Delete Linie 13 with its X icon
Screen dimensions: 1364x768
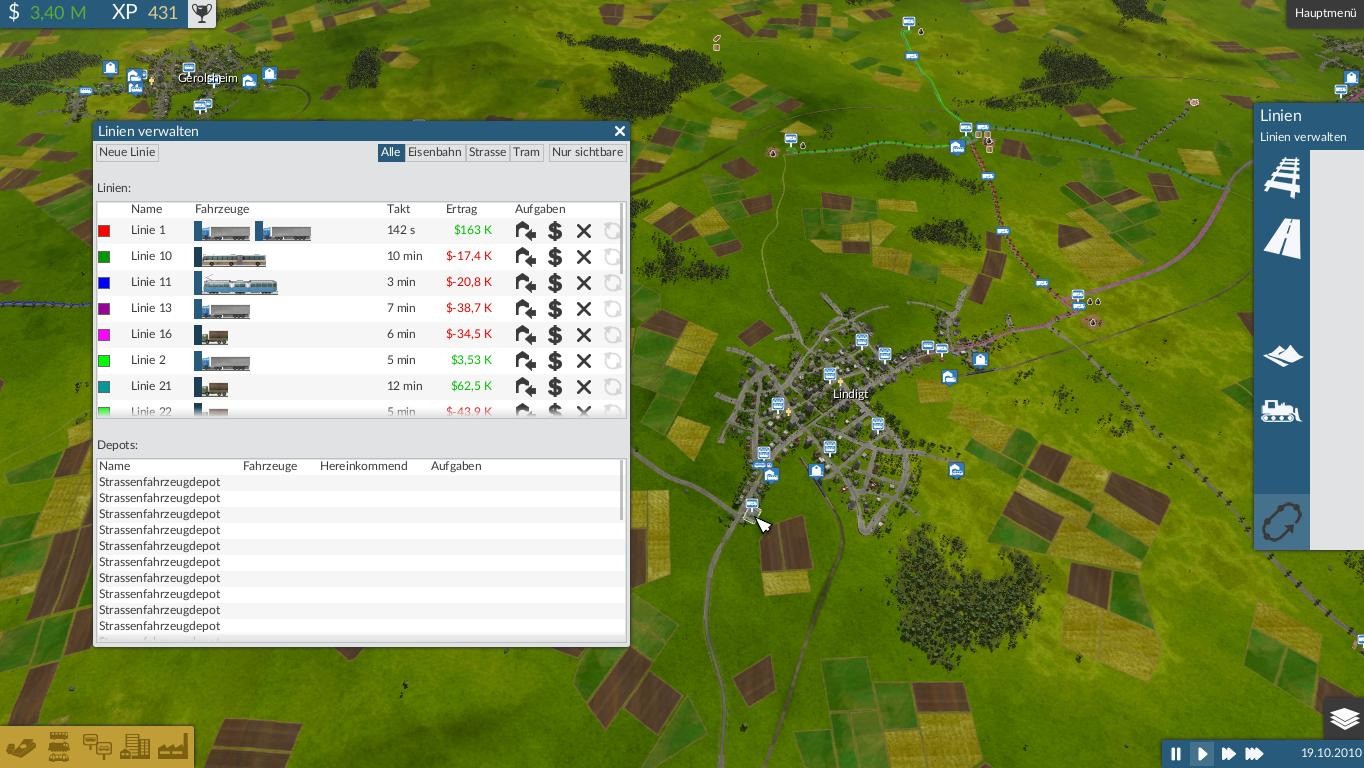pos(584,309)
